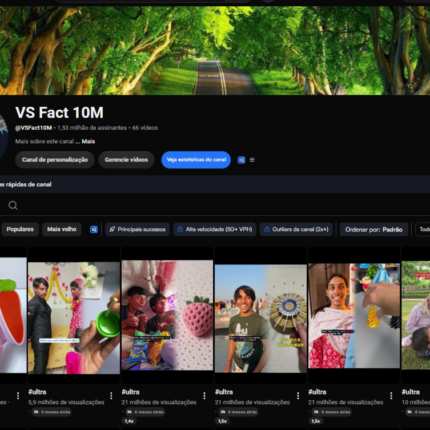Viewport: 430px width, 430px height.
Task: Click the Gerencie vídeos button
Action: 126,160
